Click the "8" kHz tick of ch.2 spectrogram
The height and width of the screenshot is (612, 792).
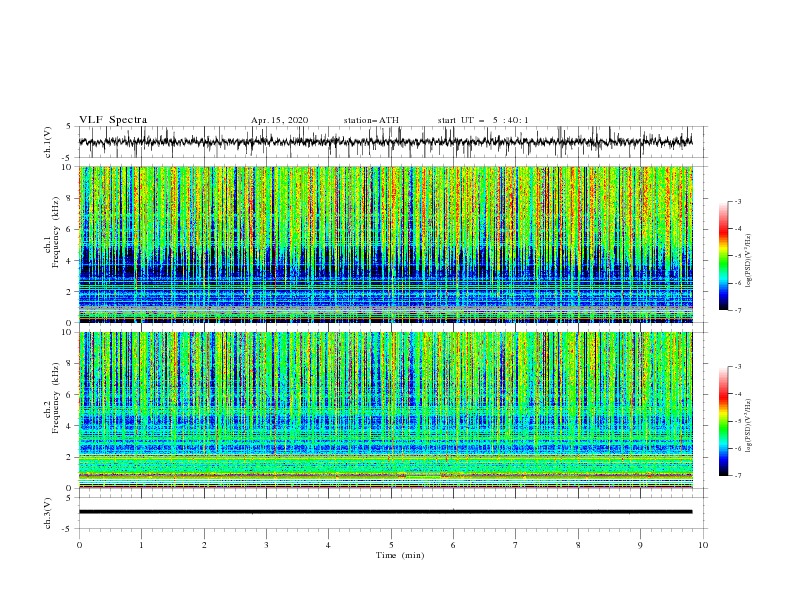[70, 364]
